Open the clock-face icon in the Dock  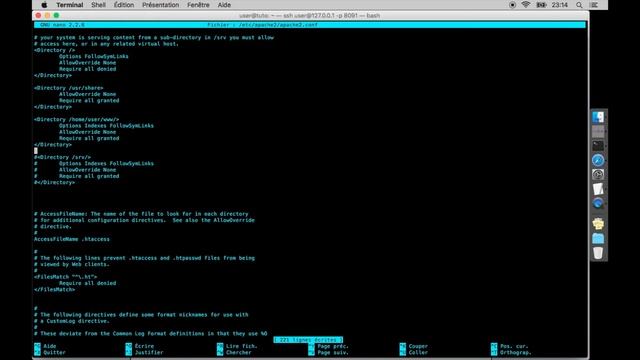click(598, 175)
